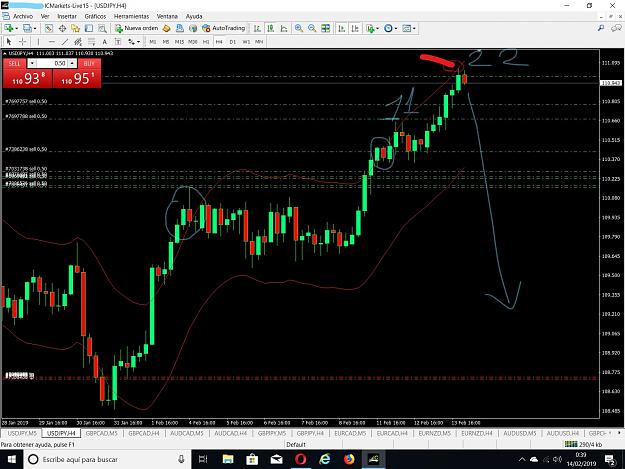
Task: Tile chart windows with grid icon
Action: pos(325,28)
